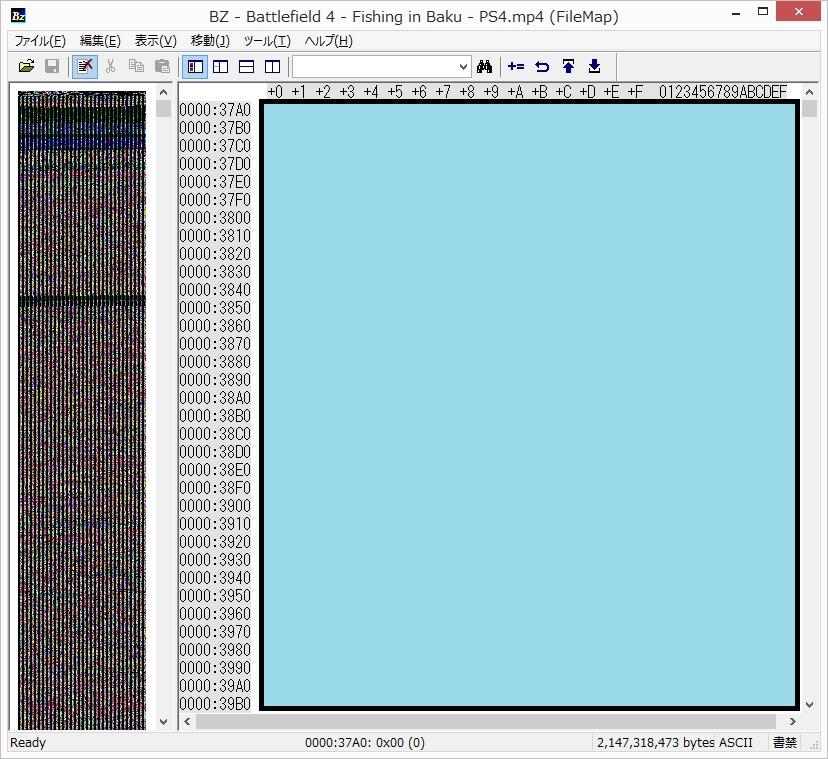Viewport: 828px width, 759px height.
Task: Open the ファイル(F) menu
Action: click(x=40, y=41)
